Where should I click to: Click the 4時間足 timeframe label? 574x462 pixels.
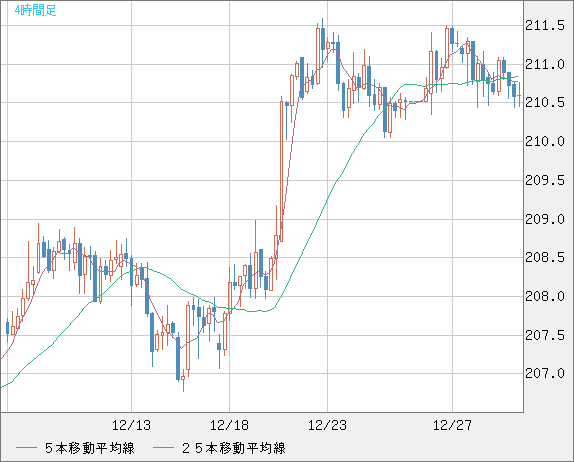tap(36, 10)
